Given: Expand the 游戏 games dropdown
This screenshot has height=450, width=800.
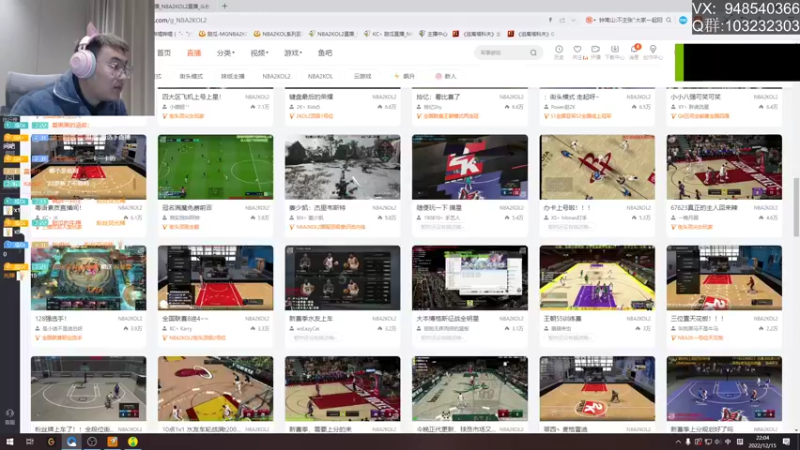Looking at the screenshot, I should [x=293, y=53].
